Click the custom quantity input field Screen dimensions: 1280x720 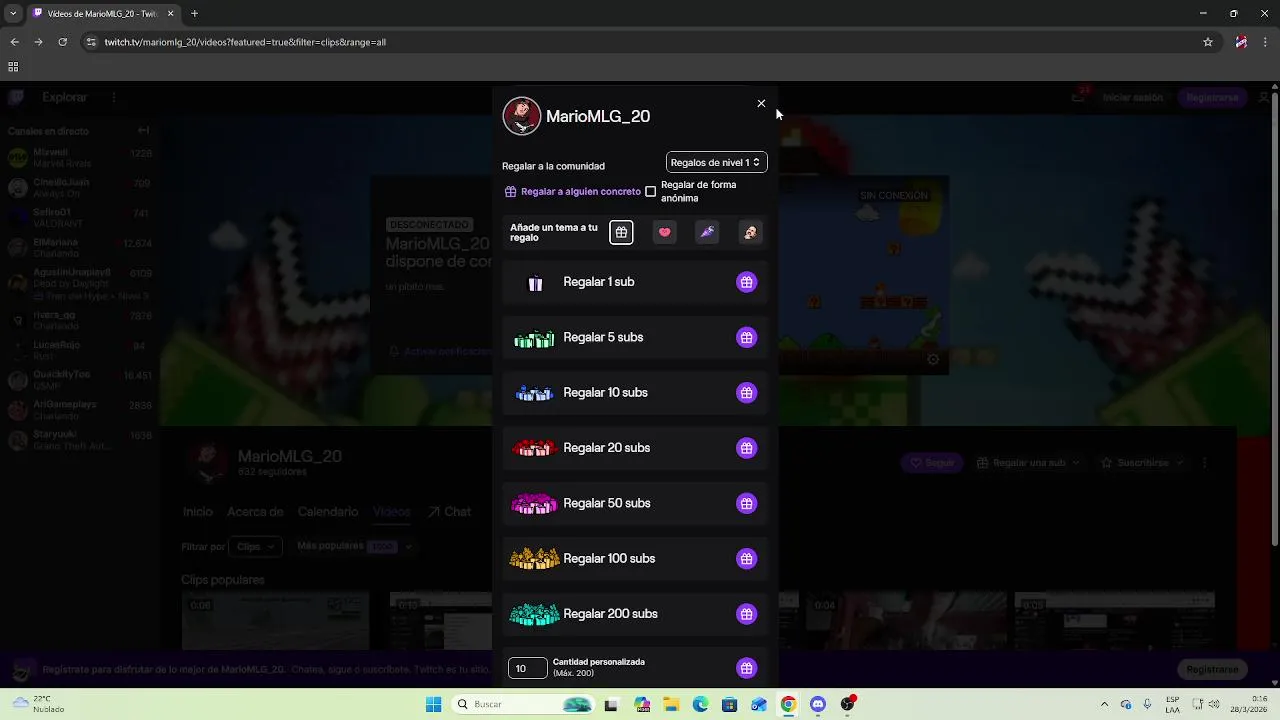click(x=528, y=668)
